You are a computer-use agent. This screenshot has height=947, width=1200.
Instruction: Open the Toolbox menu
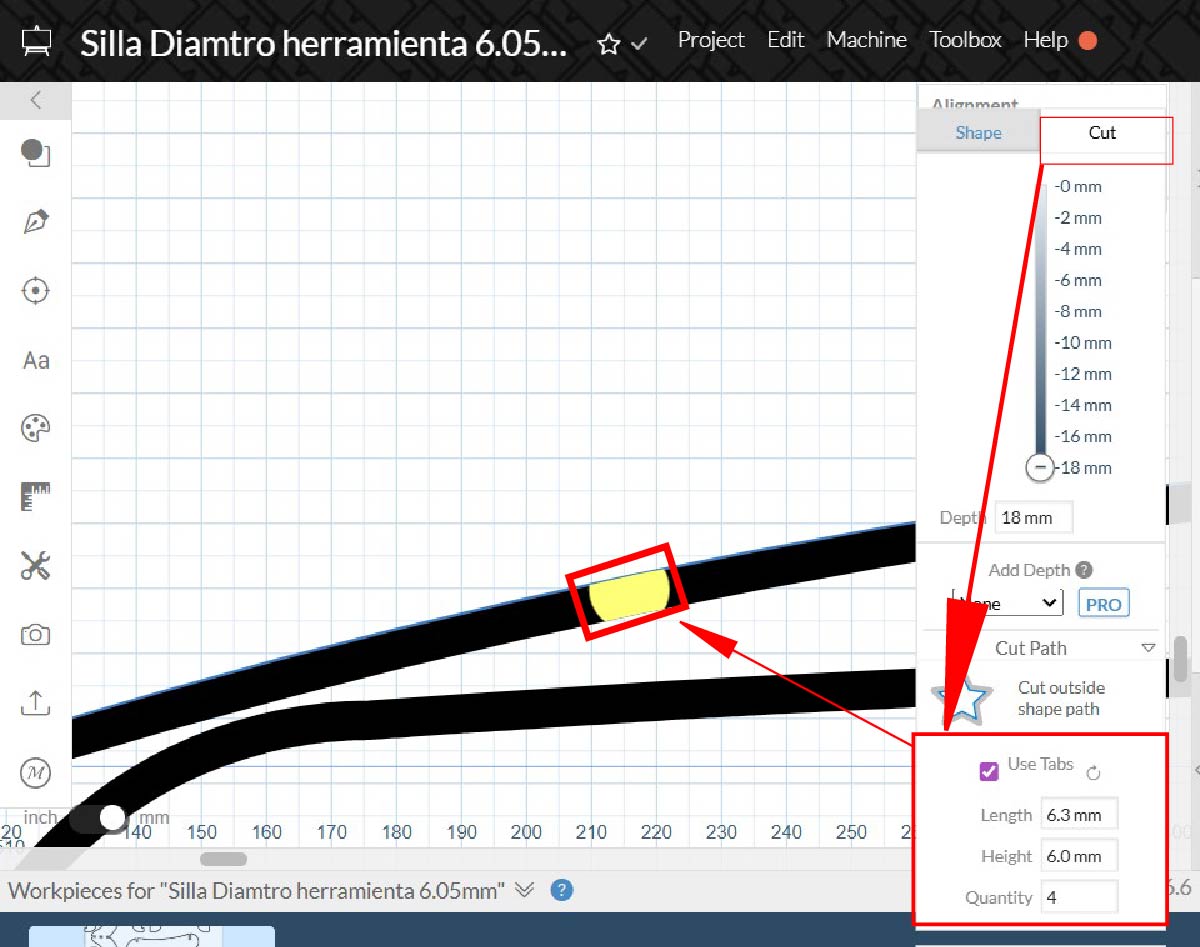(965, 40)
